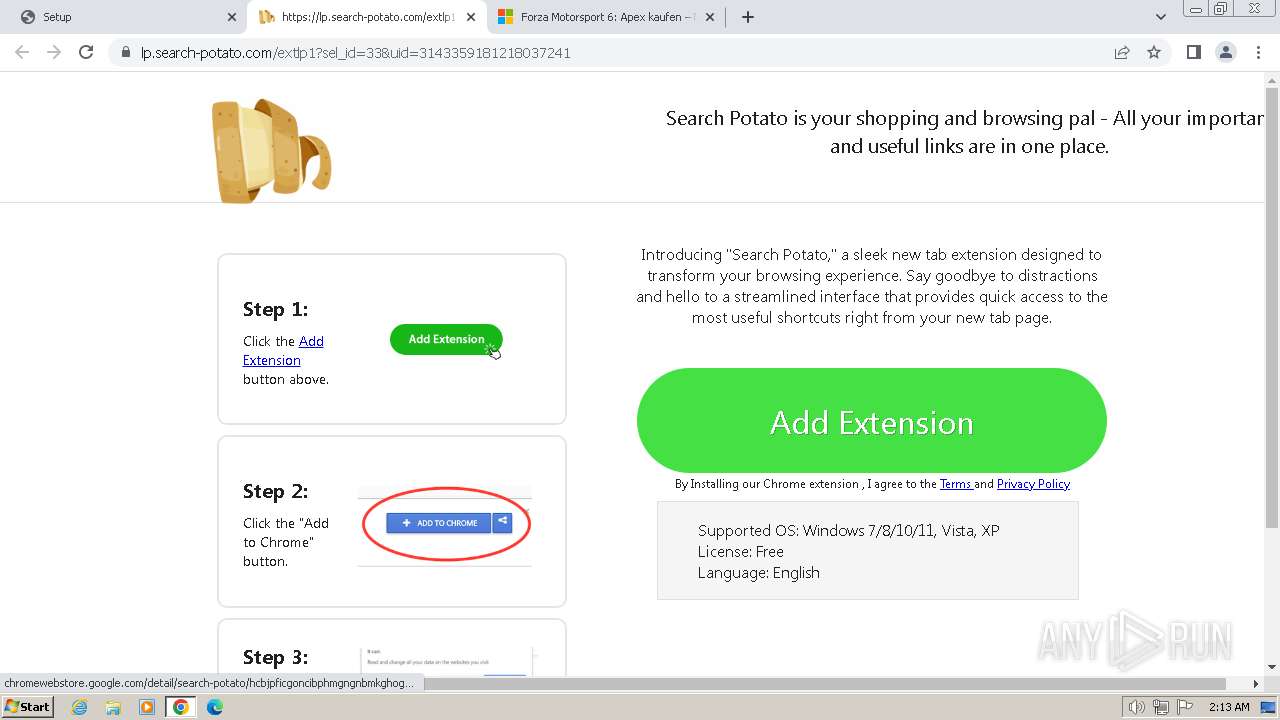Open a new tab with plus button

tap(748, 17)
